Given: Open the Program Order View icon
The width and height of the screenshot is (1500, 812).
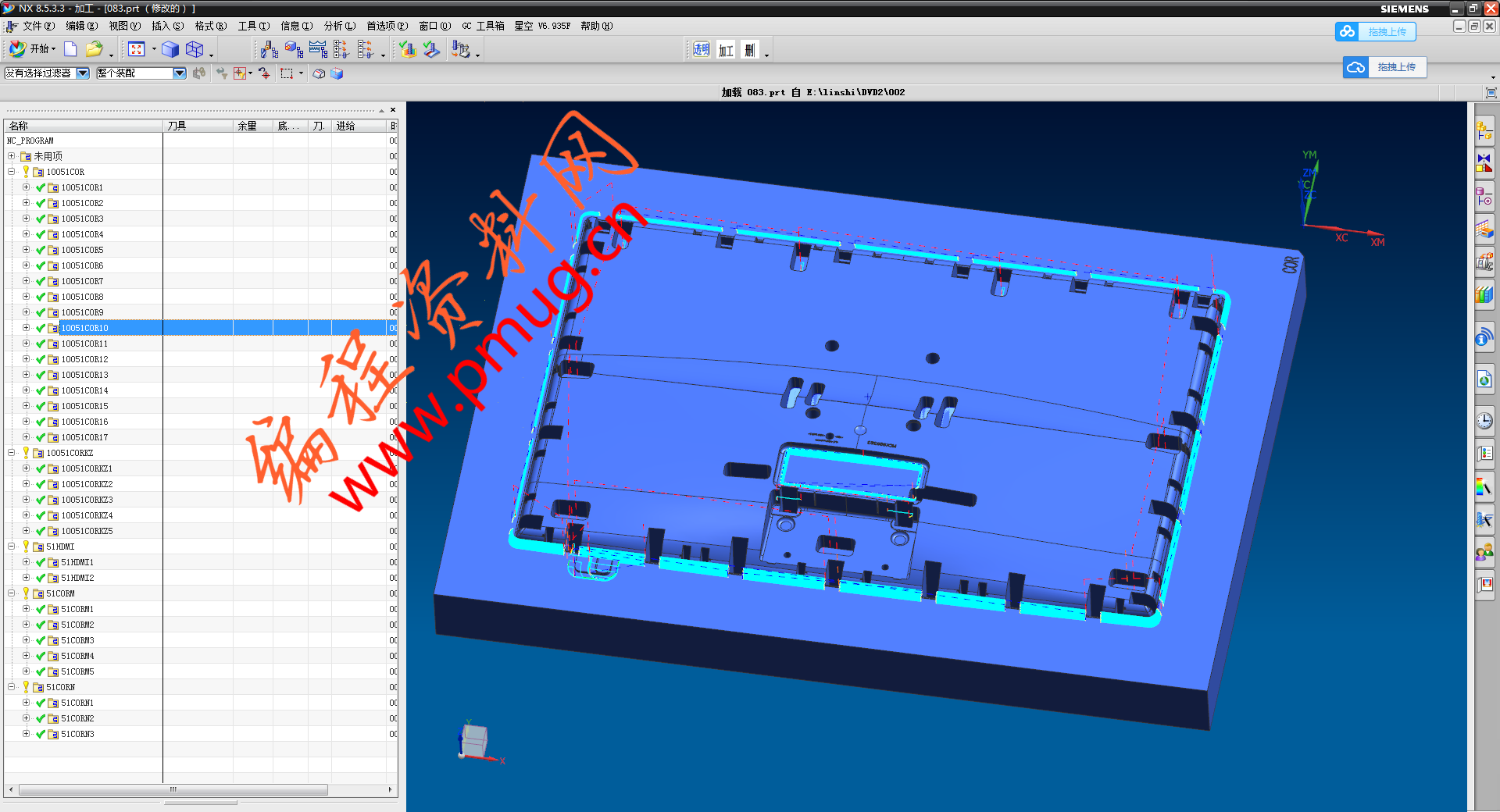Looking at the screenshot, I should 341,49.
